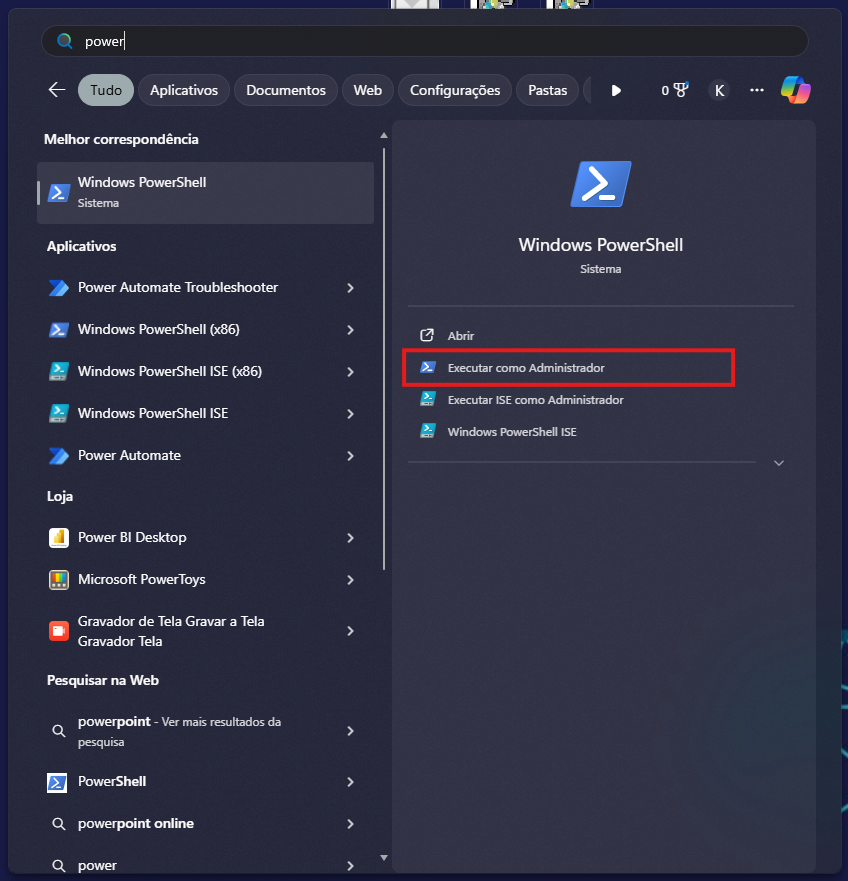Expand Windows PowerShell ISE options chevron
Viewport: 848px width, 881px height.
(x=350, y=414)
